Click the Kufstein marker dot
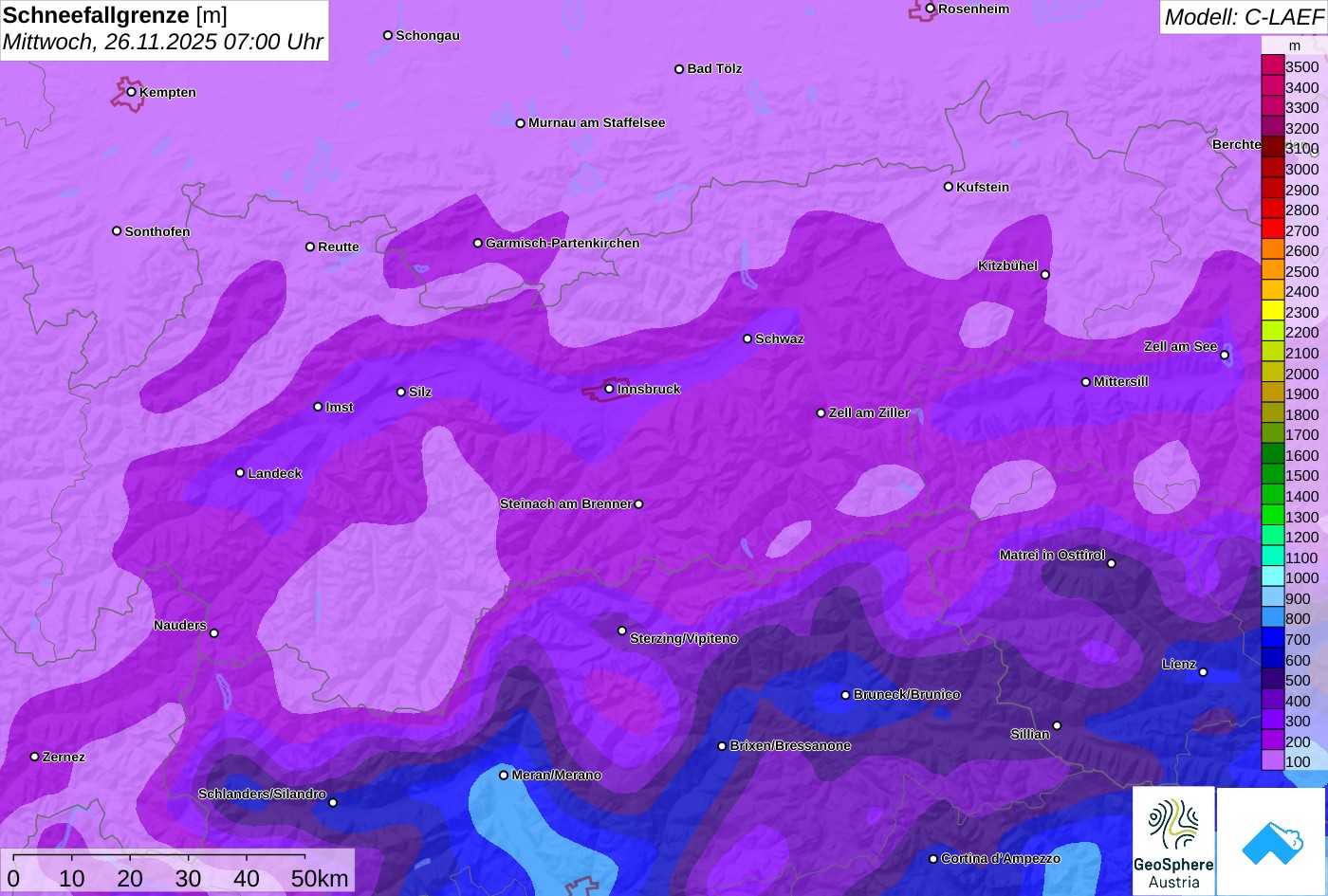 [x=949, y=187]
